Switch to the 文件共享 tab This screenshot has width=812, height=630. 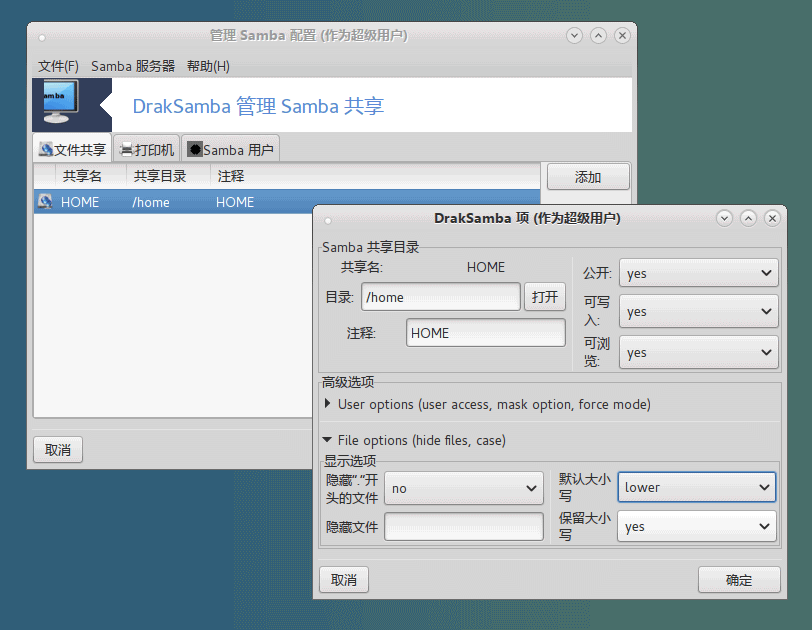point(72,150)
